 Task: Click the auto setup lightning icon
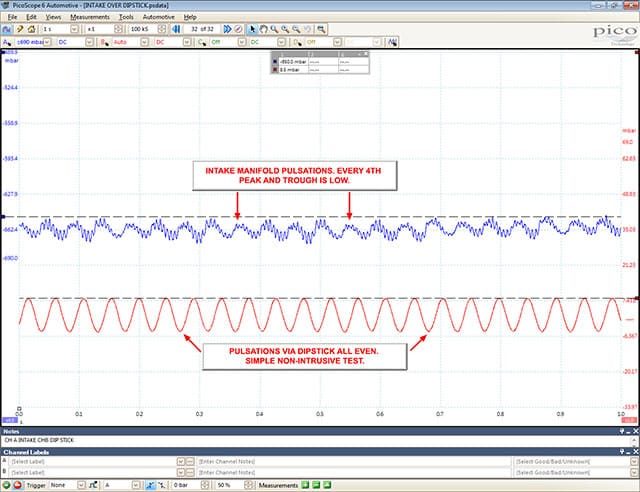19,29
